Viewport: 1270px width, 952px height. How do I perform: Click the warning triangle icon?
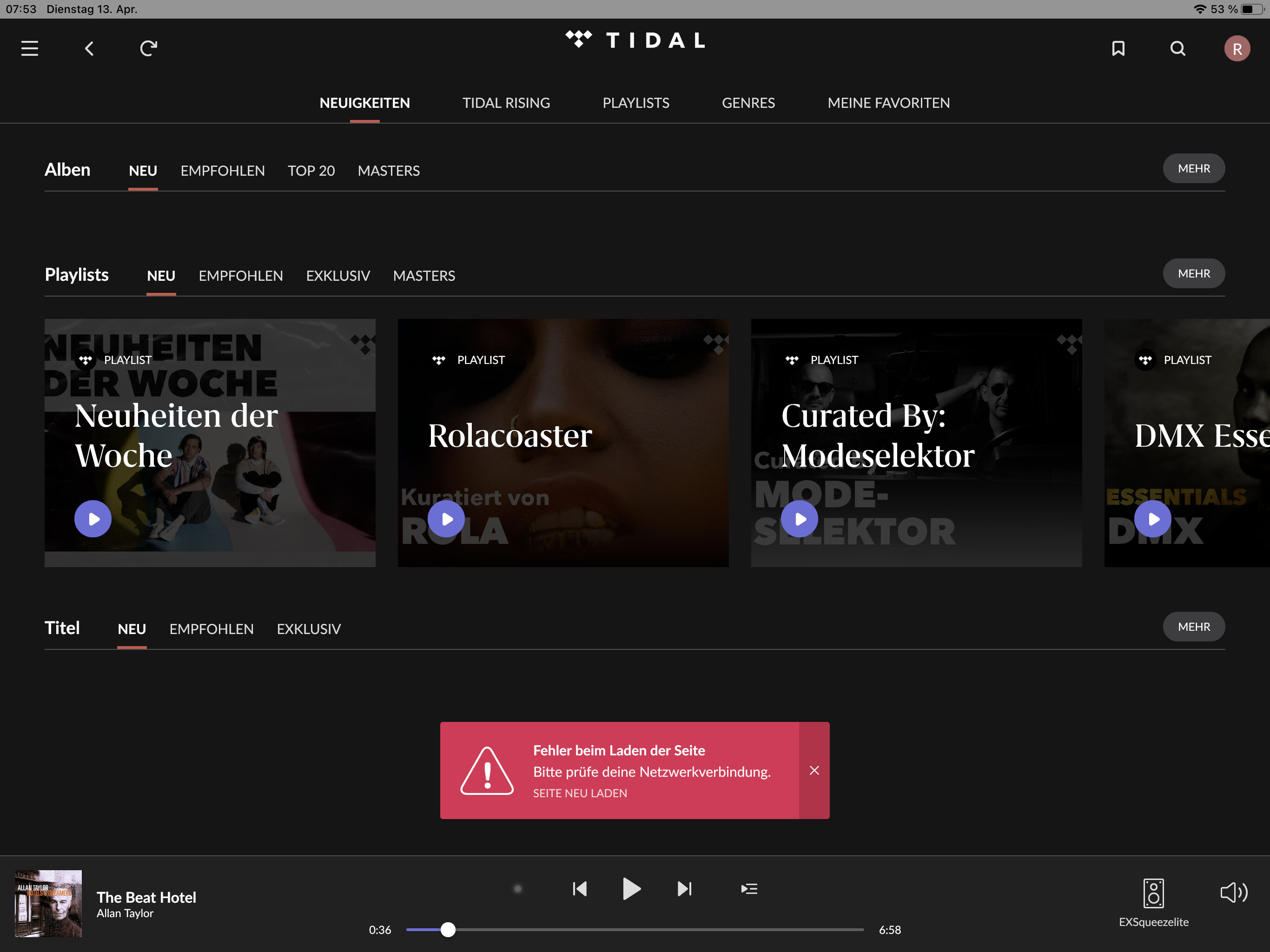point(487,771)
